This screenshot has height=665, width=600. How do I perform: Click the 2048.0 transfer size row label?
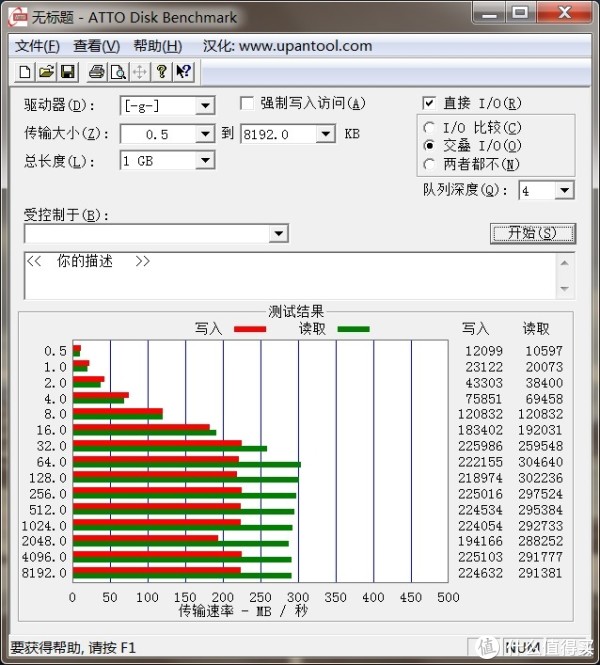[45, 541]
